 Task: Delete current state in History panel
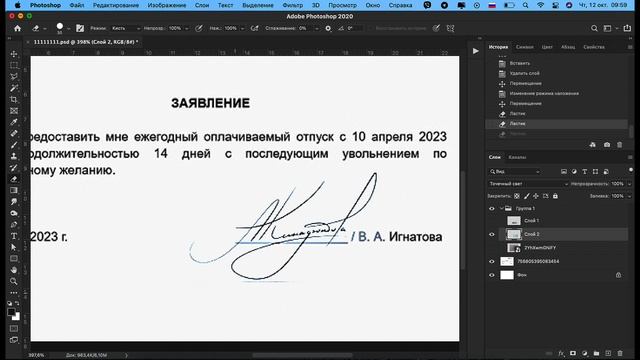[620, 144]
